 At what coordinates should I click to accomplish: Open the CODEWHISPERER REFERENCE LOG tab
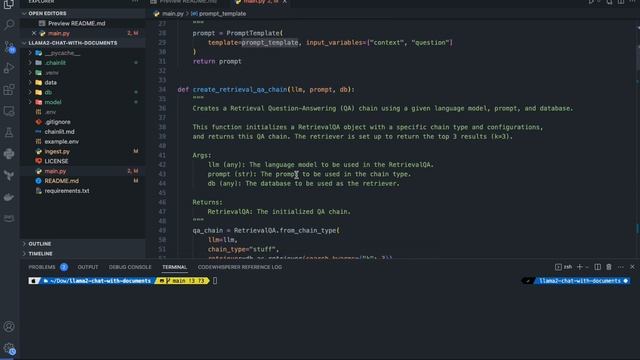[240, 267]
